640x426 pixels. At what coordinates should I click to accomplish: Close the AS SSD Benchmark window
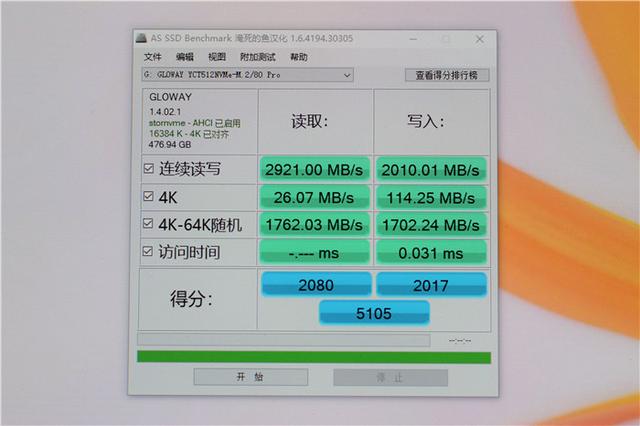(x=480, y=39)
